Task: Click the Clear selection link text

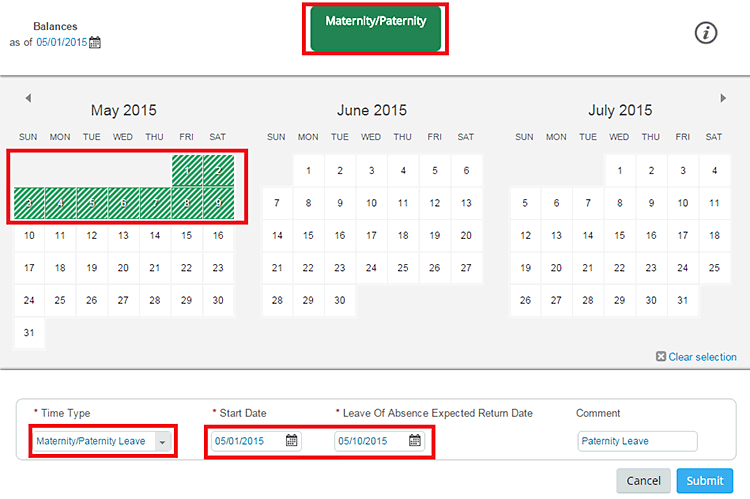Action: pyautogui.click(x=702, y=357)
